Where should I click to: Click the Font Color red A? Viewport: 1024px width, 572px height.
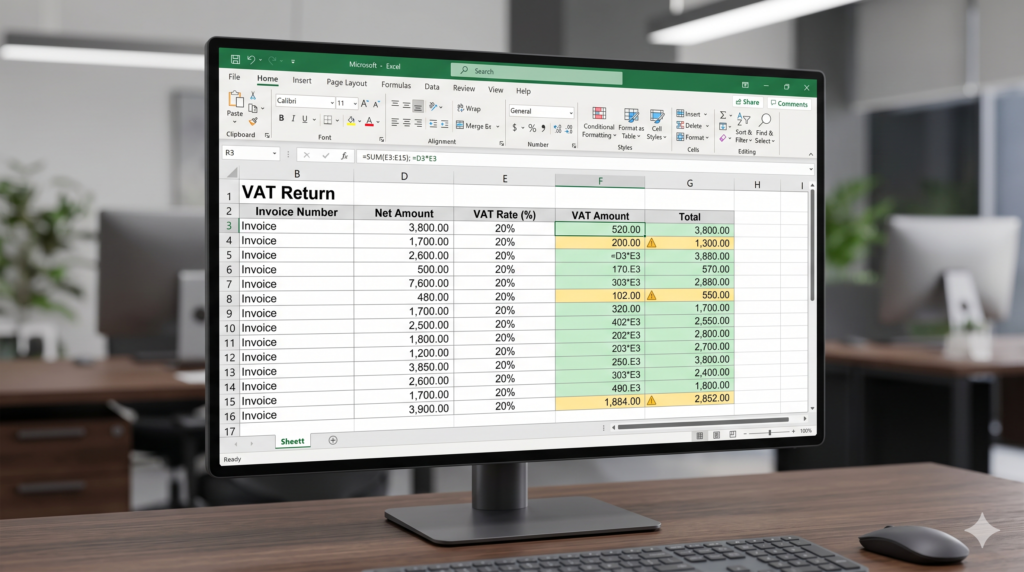point(369,121)
